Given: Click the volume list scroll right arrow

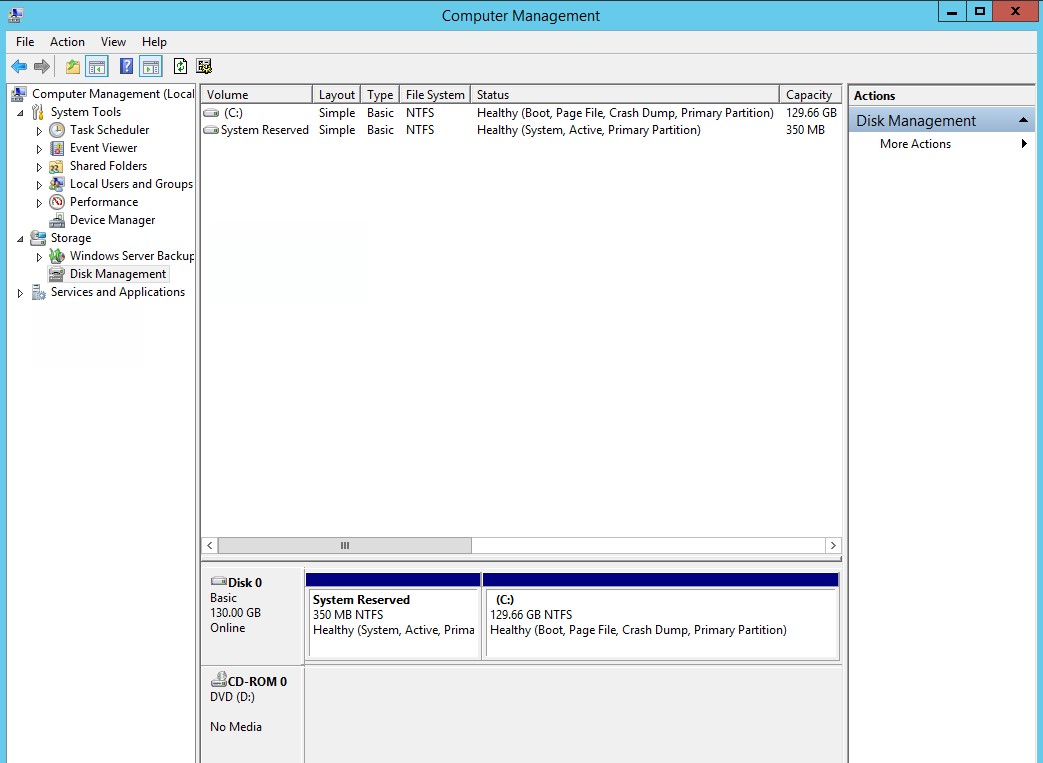Looking at the screenshot, I should [x=833, y=545].
